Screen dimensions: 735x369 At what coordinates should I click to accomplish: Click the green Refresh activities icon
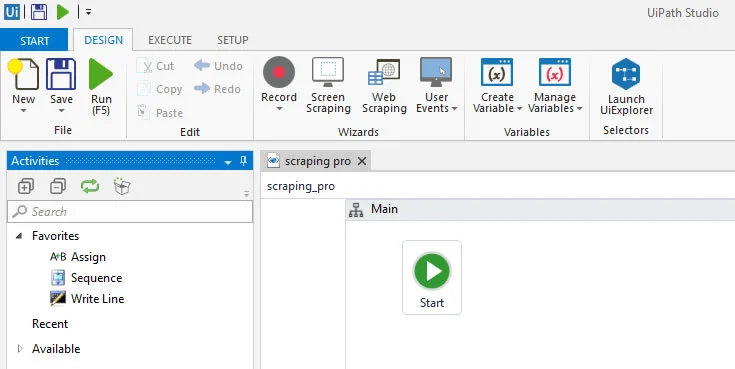90,187
